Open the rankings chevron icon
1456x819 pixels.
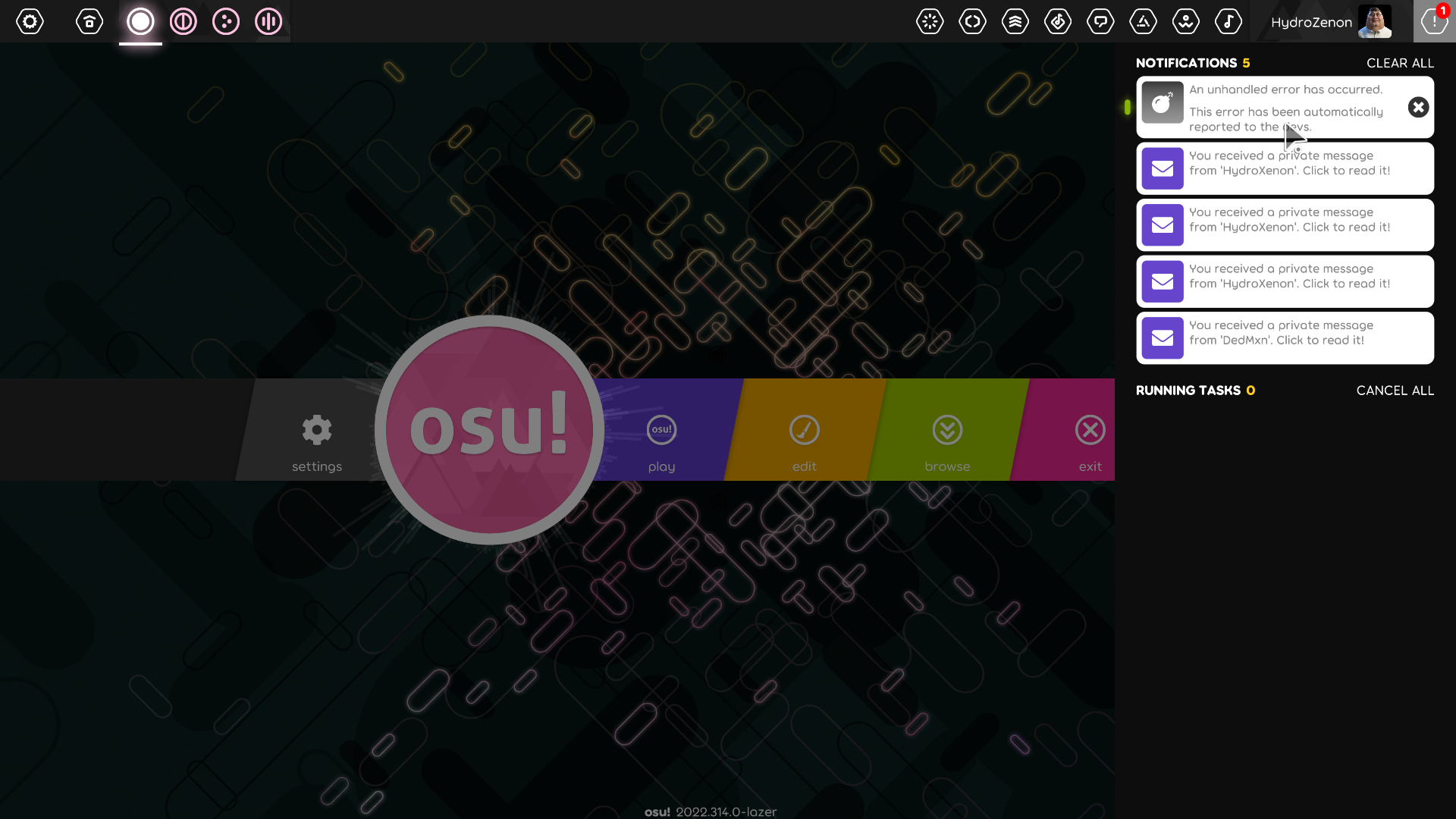point(1015,21)
